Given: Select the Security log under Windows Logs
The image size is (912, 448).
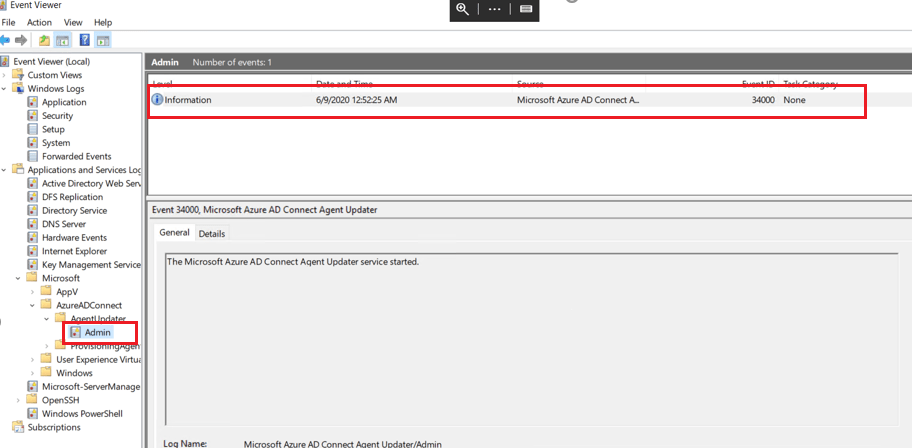Looking at the screenshot, I should pyautogui.click(x=57, y=116).
